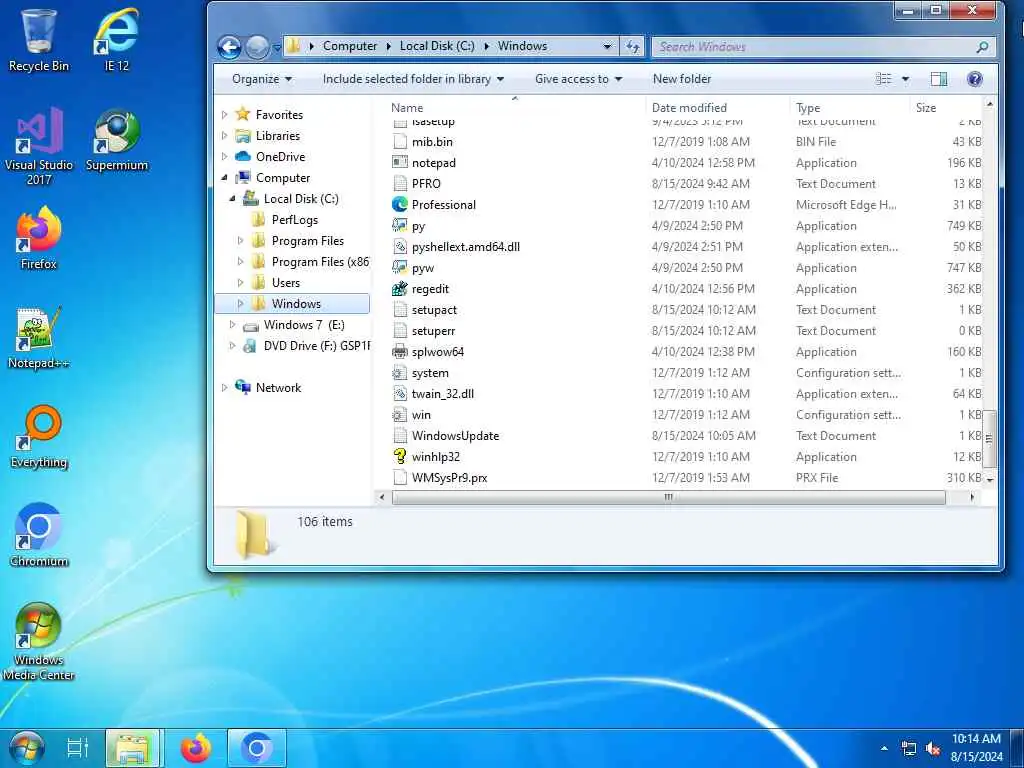Select the splwow64 printer icon
Screen dimensions: 1024x768
[400, 352]
